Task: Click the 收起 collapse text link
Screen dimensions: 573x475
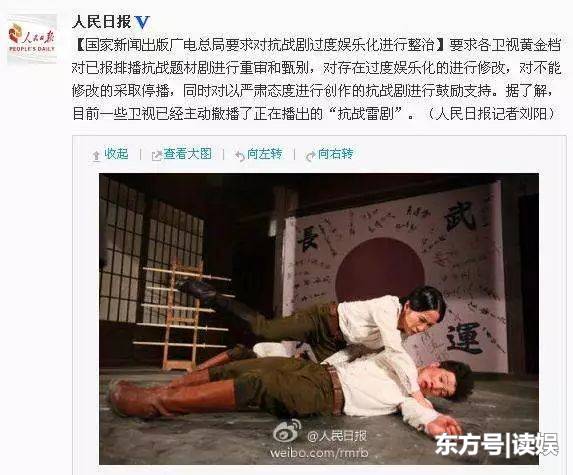Action: (116, 154)
